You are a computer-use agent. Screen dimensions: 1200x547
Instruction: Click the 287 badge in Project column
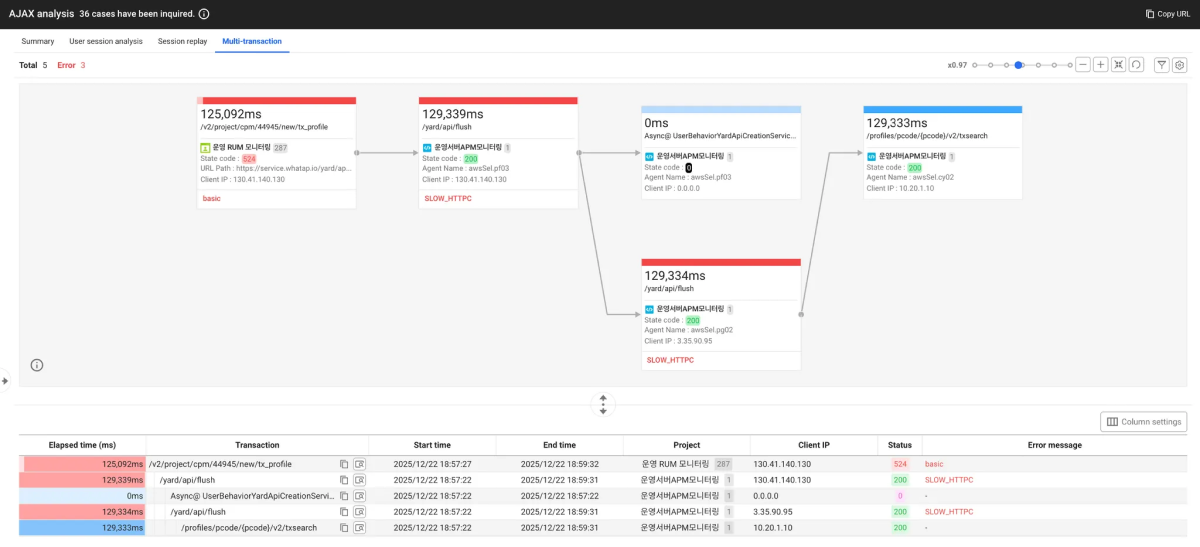[x=723, y=464]
